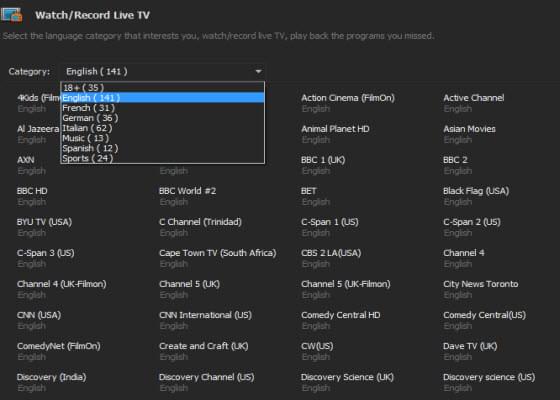Select Dave TV (UK) channel
The width and height of the screenshot is (560, 400).
click(x=470, y=346)
